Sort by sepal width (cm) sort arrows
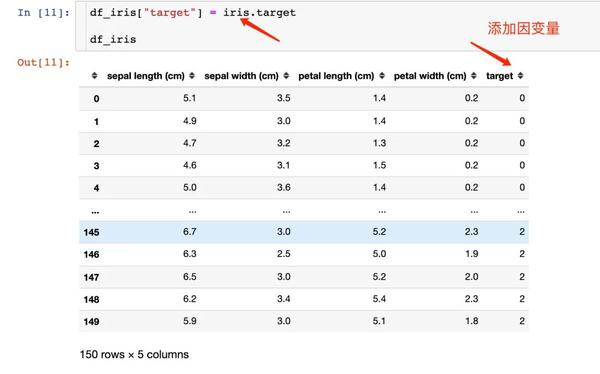The width and height of the screenshot is (600, 374). tap(286, 76)
